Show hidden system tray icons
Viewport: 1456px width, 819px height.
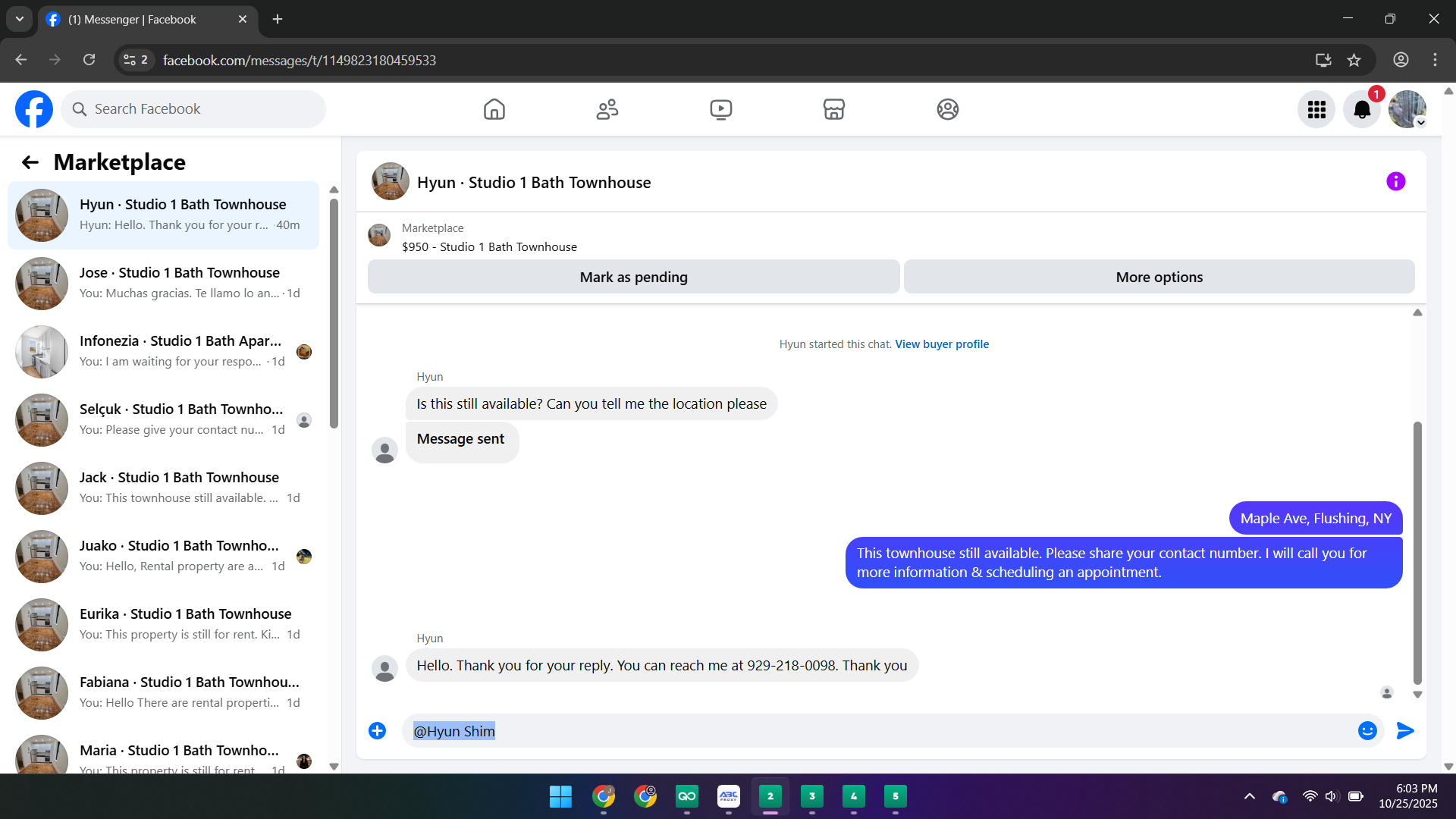click(1249, 796)
